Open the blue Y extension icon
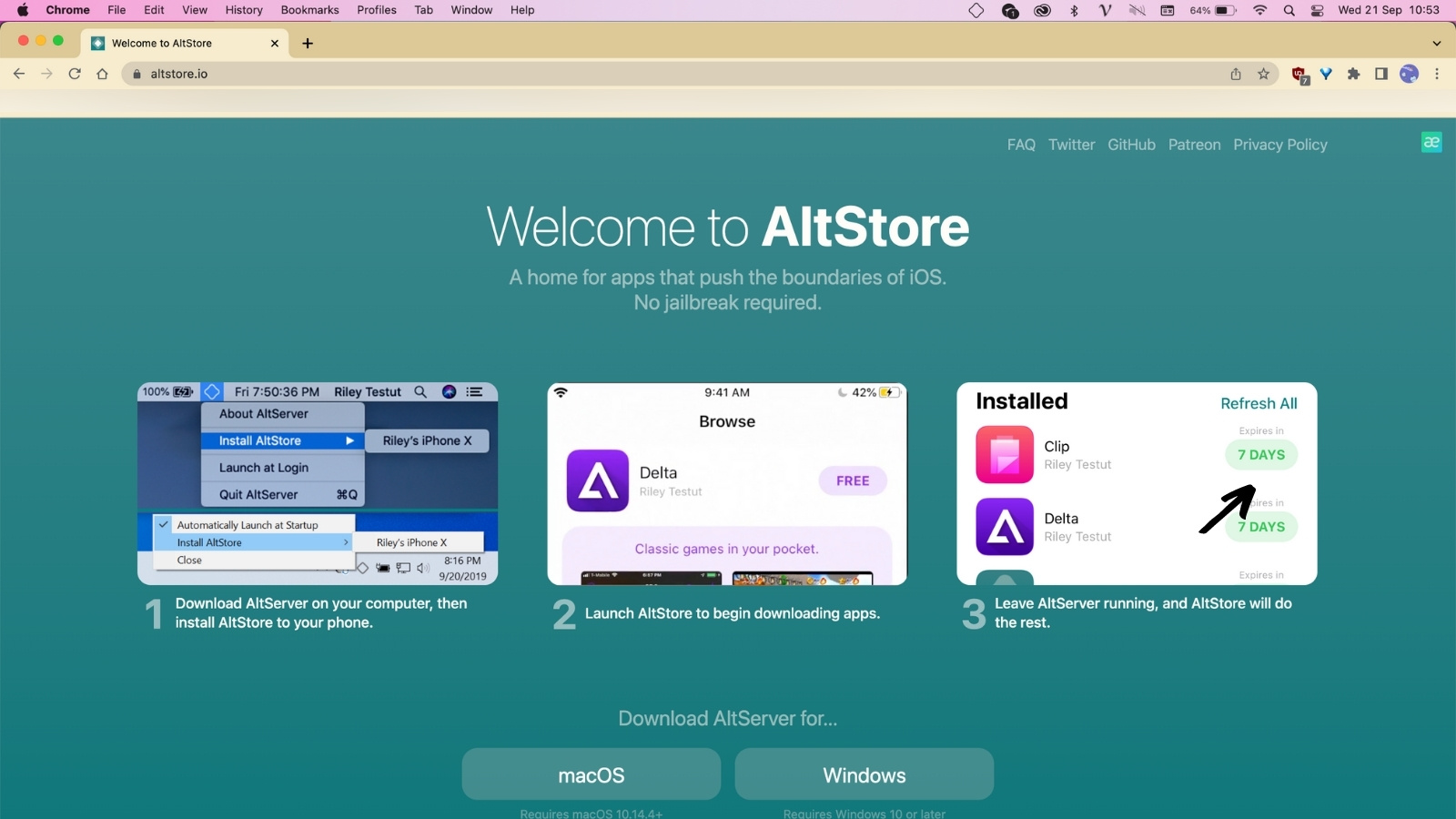Image resolution: width=1456 pixels, height=819 pixels. coord(1326,74)
